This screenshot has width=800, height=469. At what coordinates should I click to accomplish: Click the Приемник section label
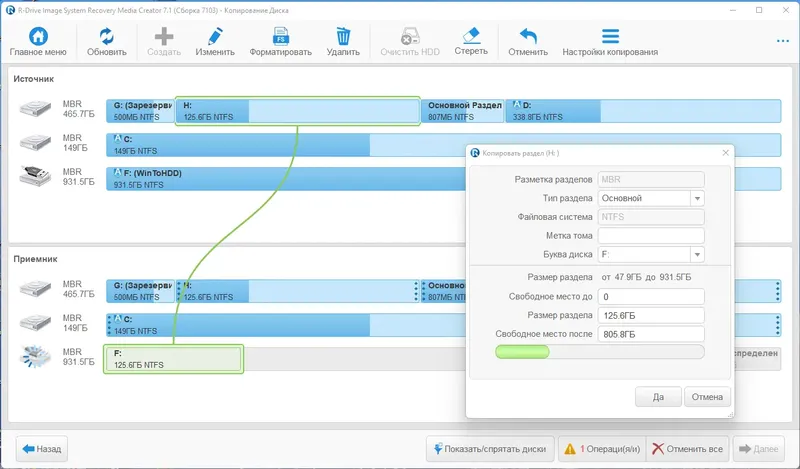(x=35, y=259)
